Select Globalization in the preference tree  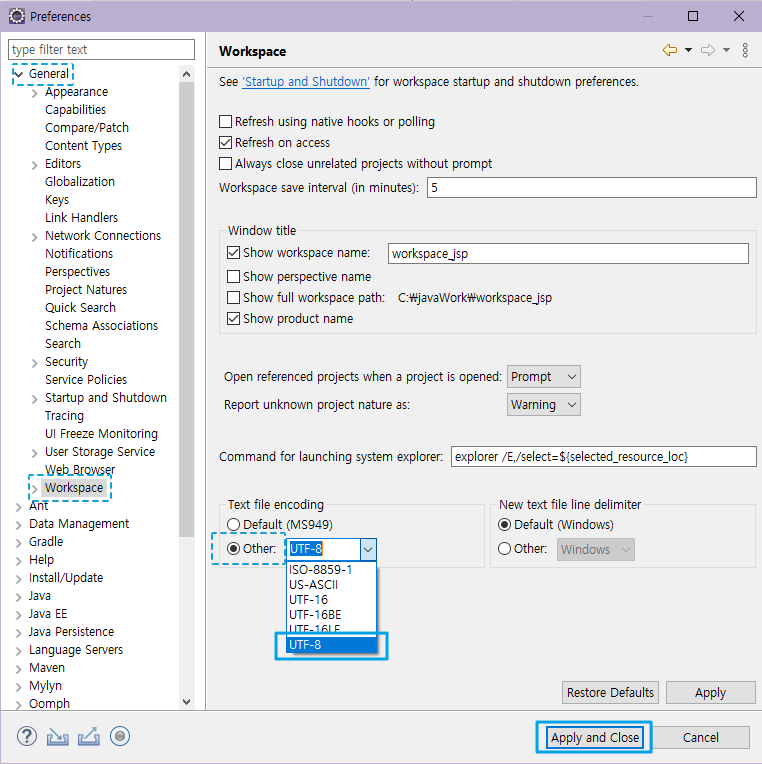pyautogui.click(x=80, y=182)
